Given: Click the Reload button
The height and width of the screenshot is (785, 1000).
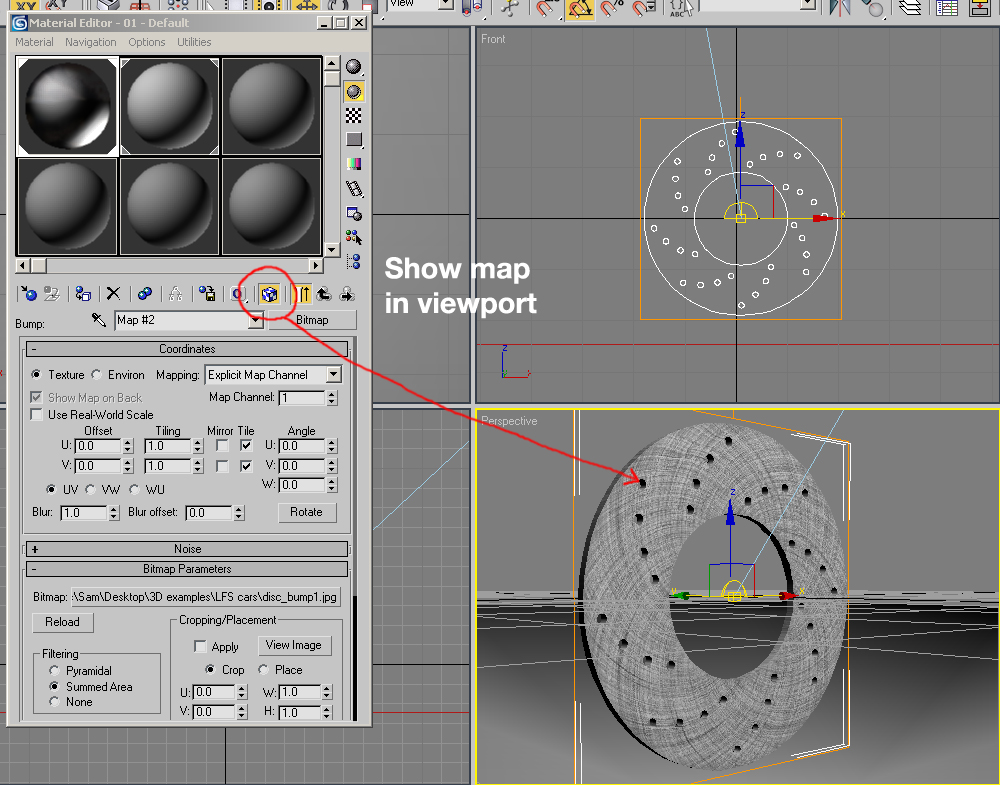Looking at the screenshot, I should coord(62,622).
